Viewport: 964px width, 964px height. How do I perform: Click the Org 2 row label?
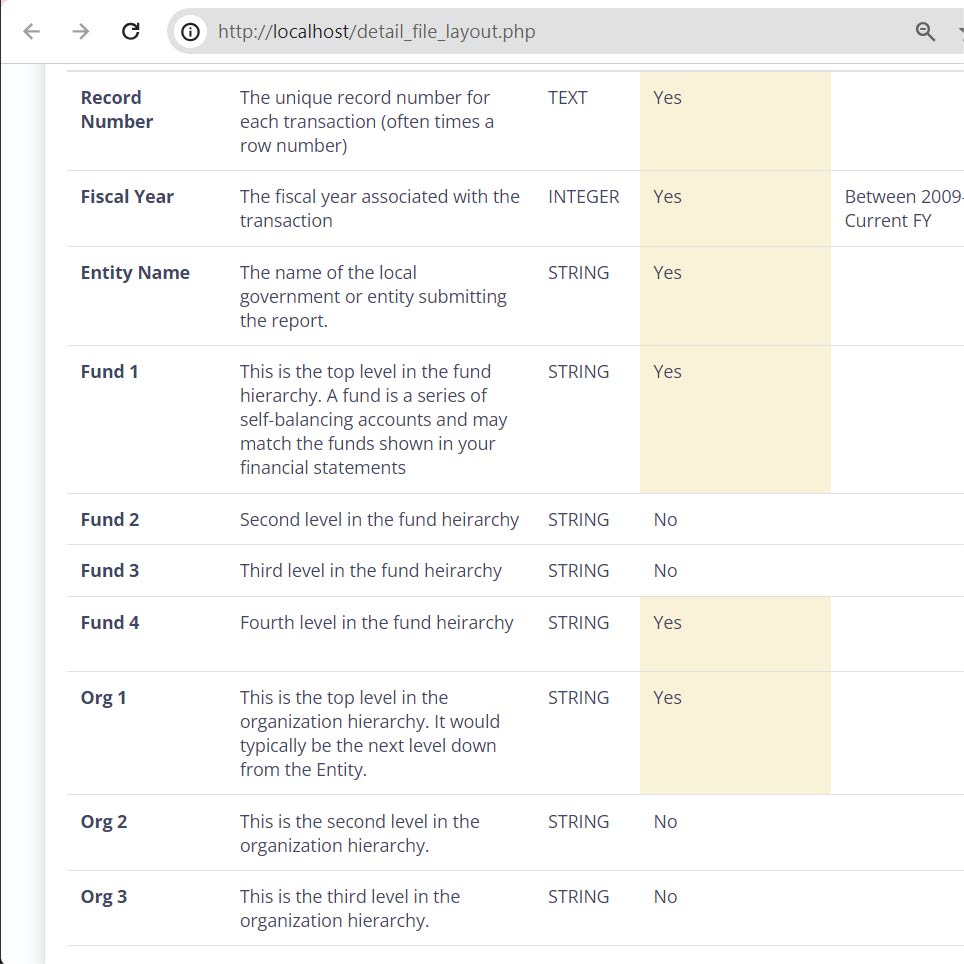[104, 822]
